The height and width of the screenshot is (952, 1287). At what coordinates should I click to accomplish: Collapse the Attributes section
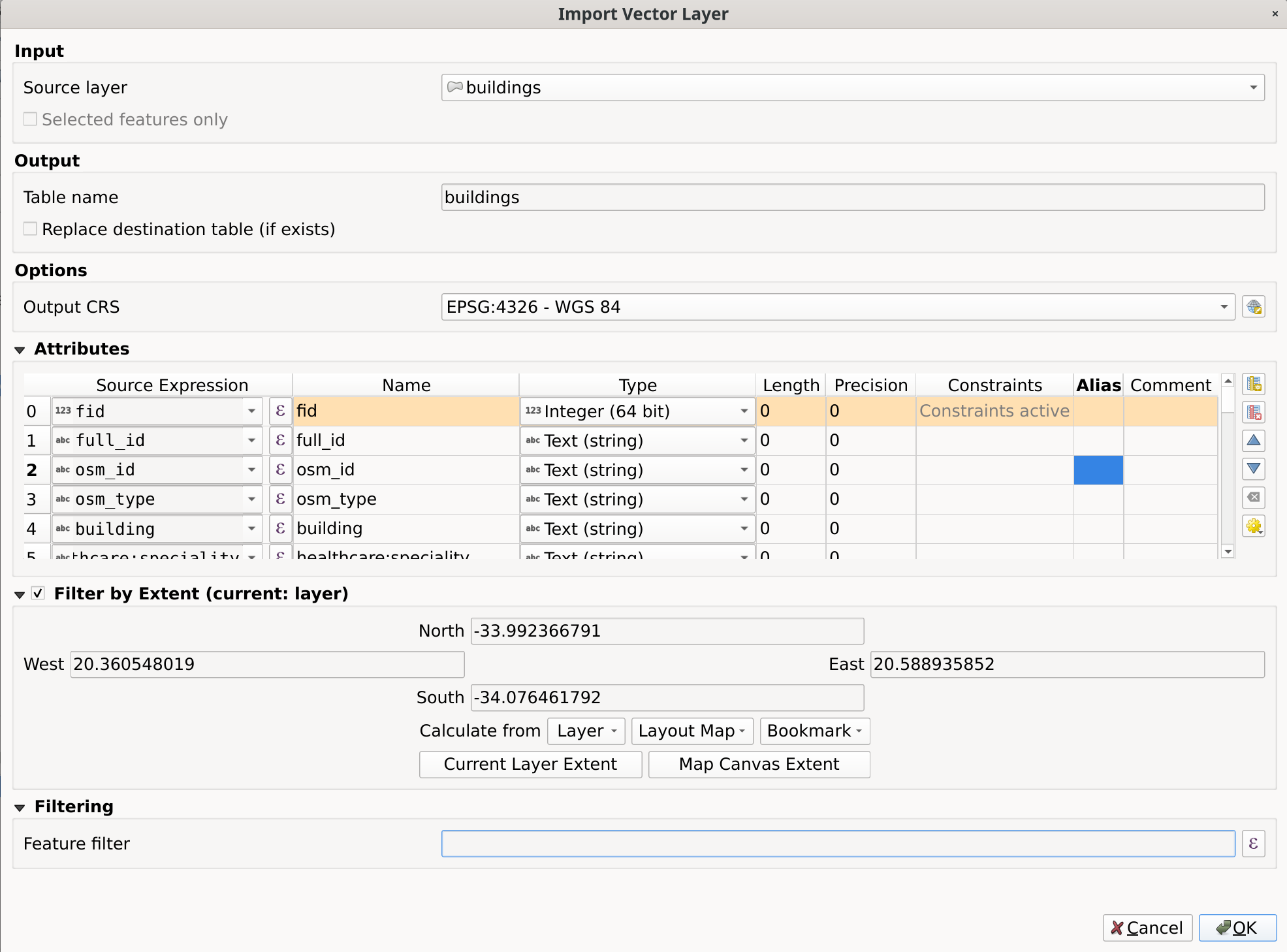20,350
